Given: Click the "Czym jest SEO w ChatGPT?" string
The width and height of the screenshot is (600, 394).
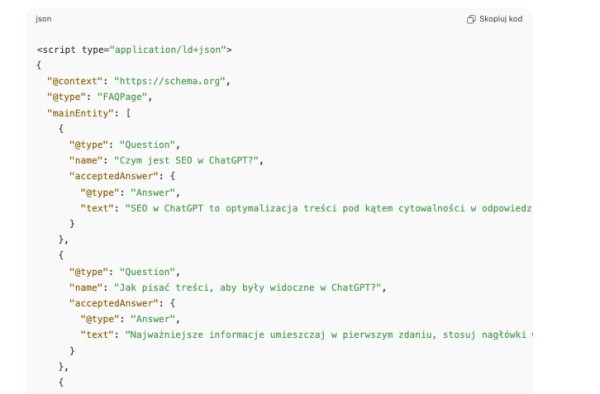Looking at the screenshot, I should click(x=186, y=160).
